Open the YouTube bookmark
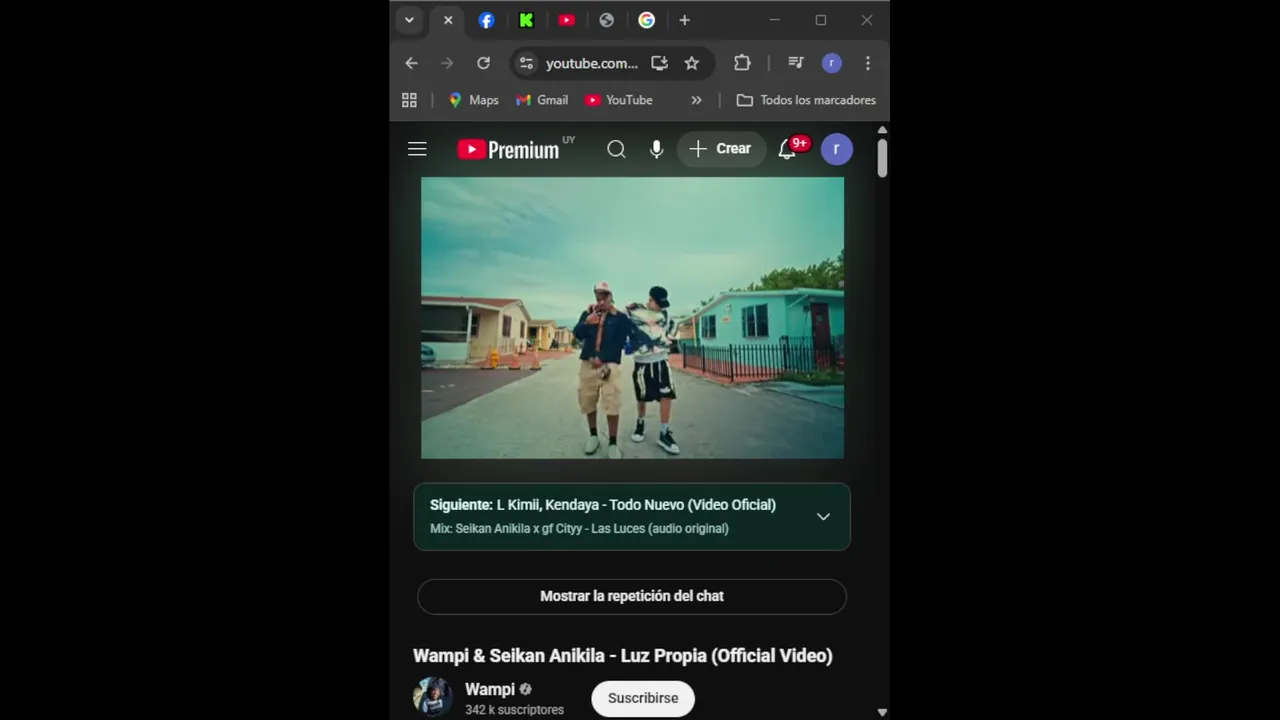 pos(618,100)
